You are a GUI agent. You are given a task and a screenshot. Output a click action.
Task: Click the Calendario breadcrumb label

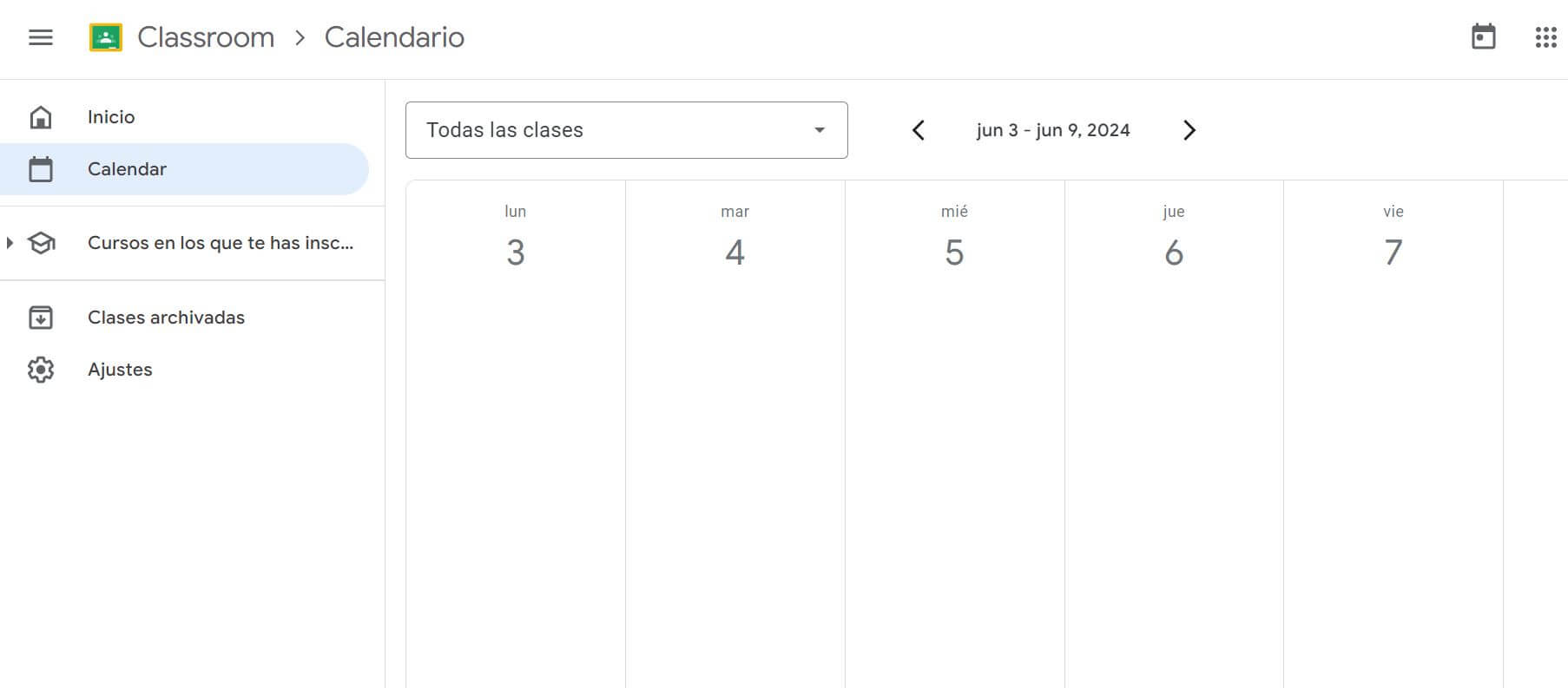[x=394, y=37]
